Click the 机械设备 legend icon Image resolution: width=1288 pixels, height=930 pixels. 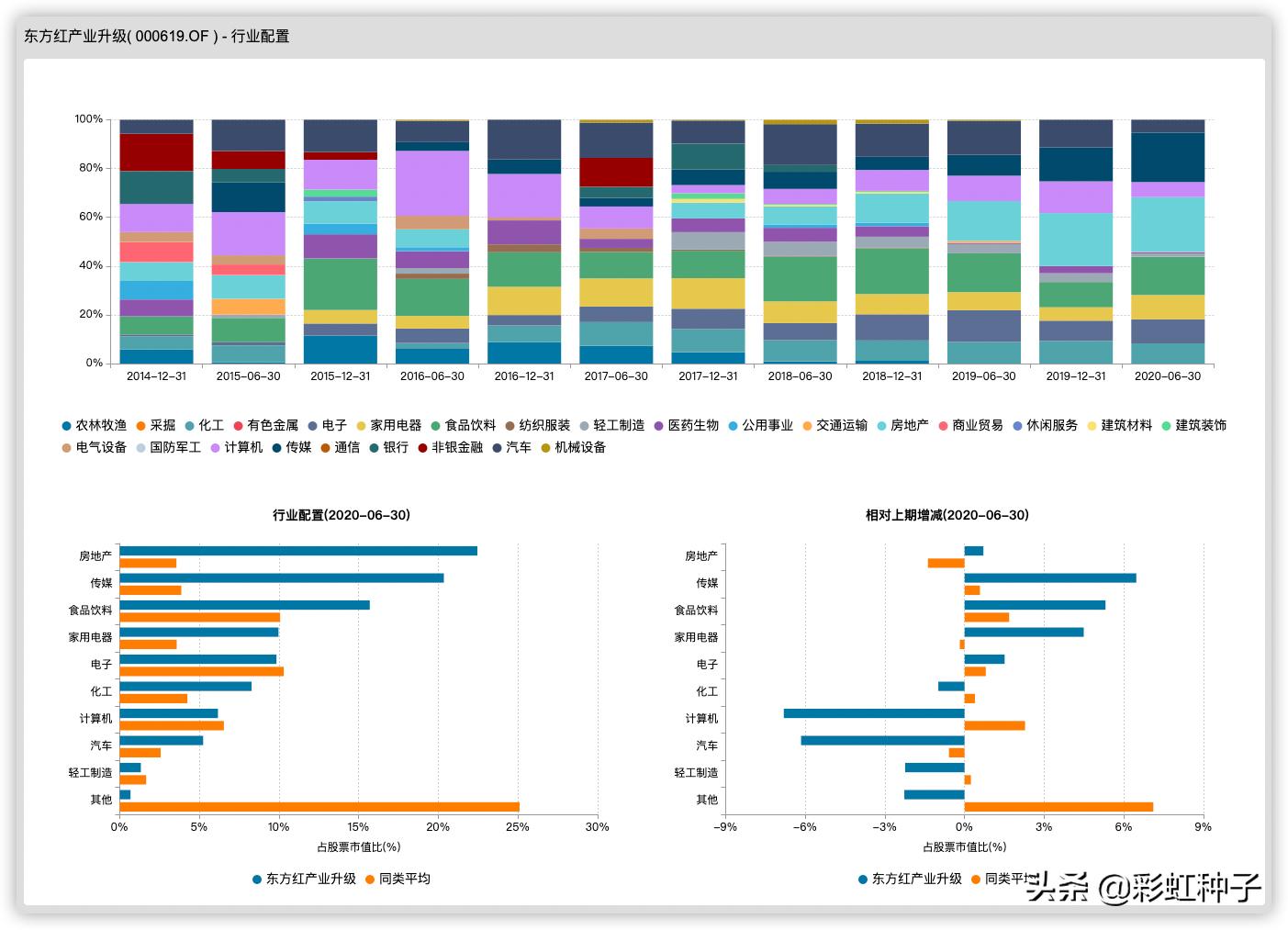(543, 447)
